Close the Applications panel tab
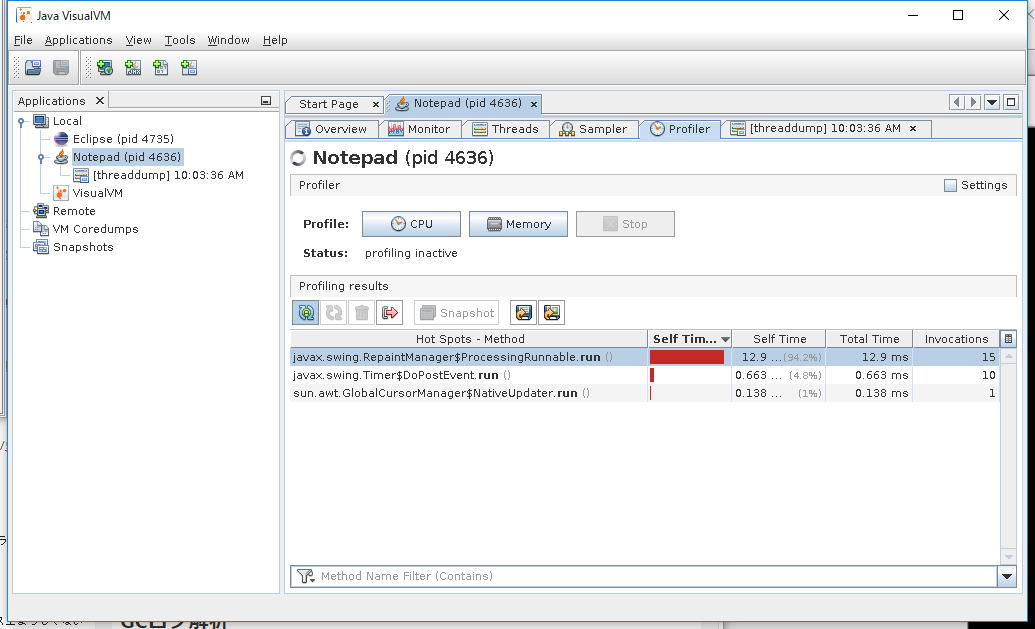 click(100, 100)
